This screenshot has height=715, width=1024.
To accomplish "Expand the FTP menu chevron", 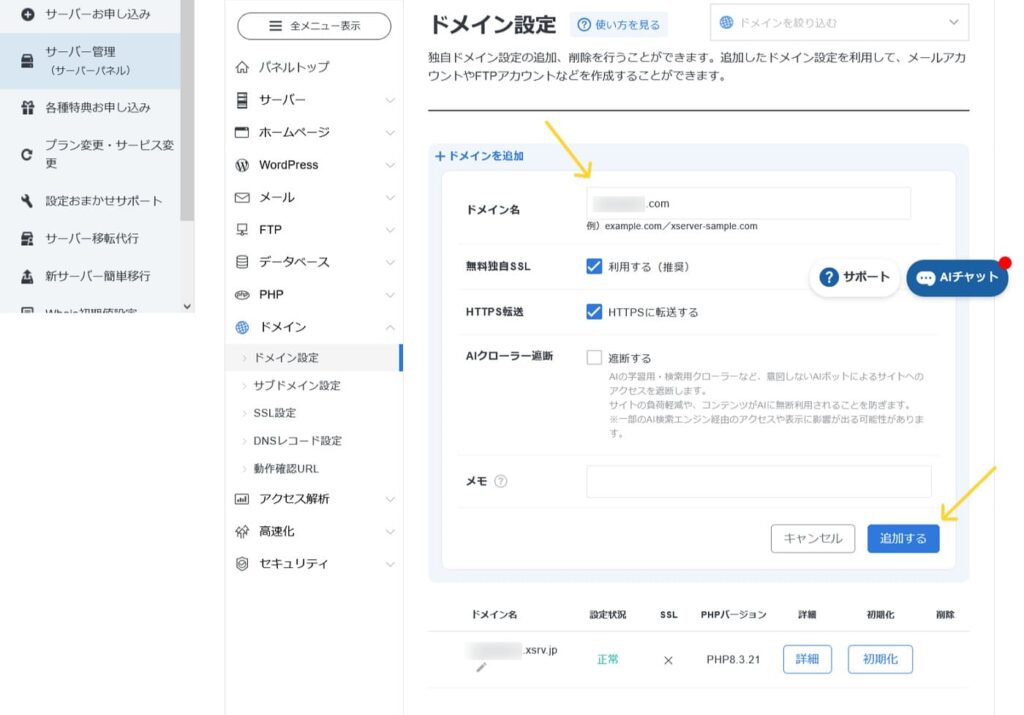I will click(x=390, y=230).
